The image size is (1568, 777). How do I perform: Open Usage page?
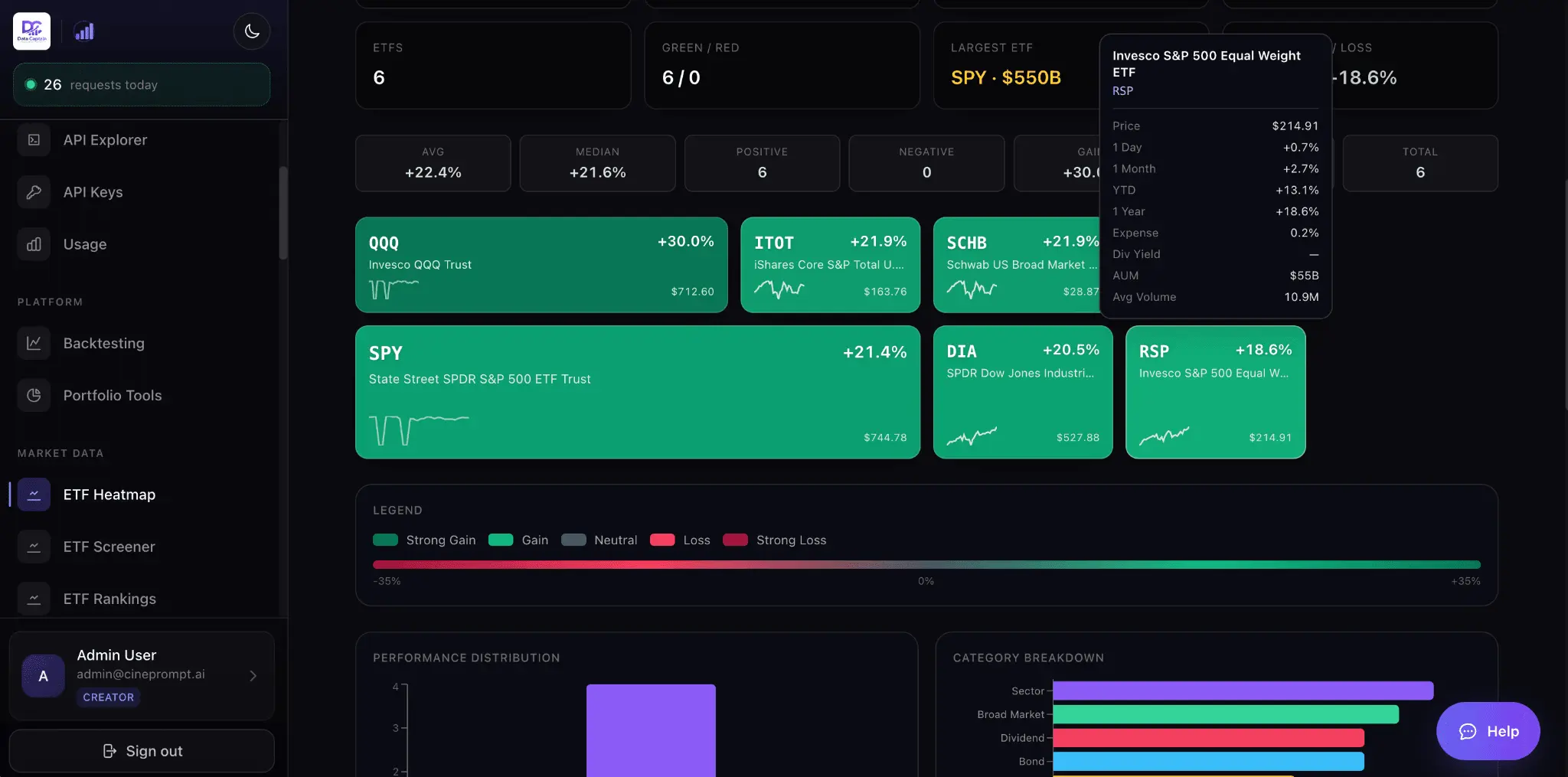pyautogui.click(x=85, y=244)
